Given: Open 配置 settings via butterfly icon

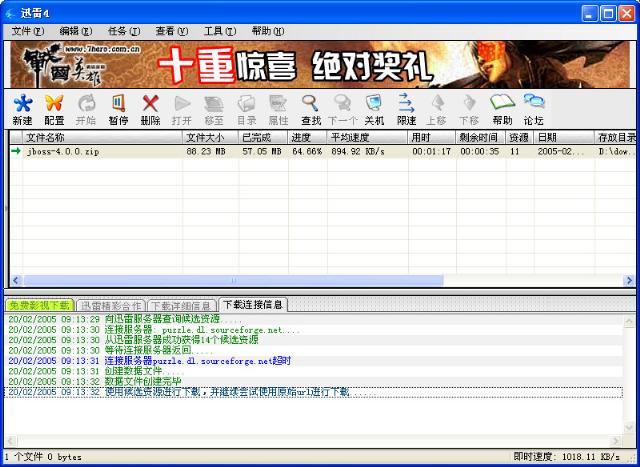Looking at the screenshot, I should pyautogui.click(x=54, y=110).
